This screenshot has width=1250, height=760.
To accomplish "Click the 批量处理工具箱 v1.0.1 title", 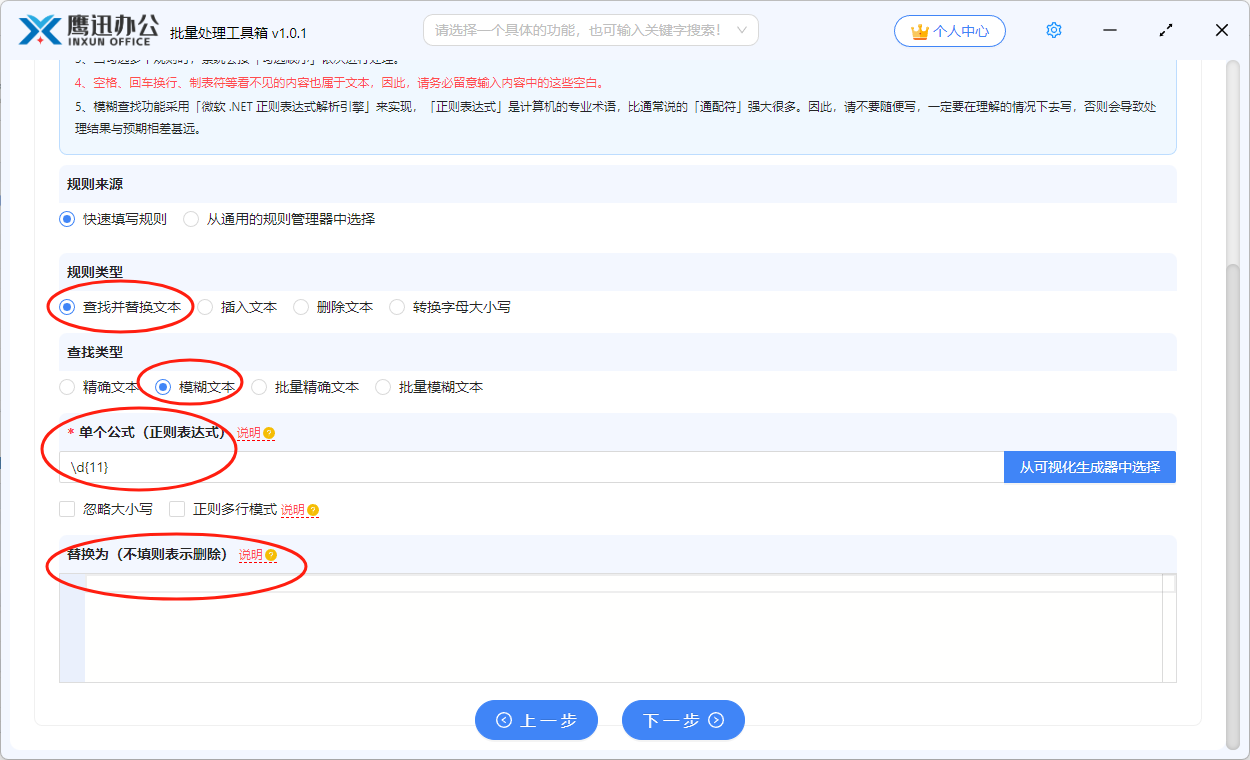I will [239, 33].
